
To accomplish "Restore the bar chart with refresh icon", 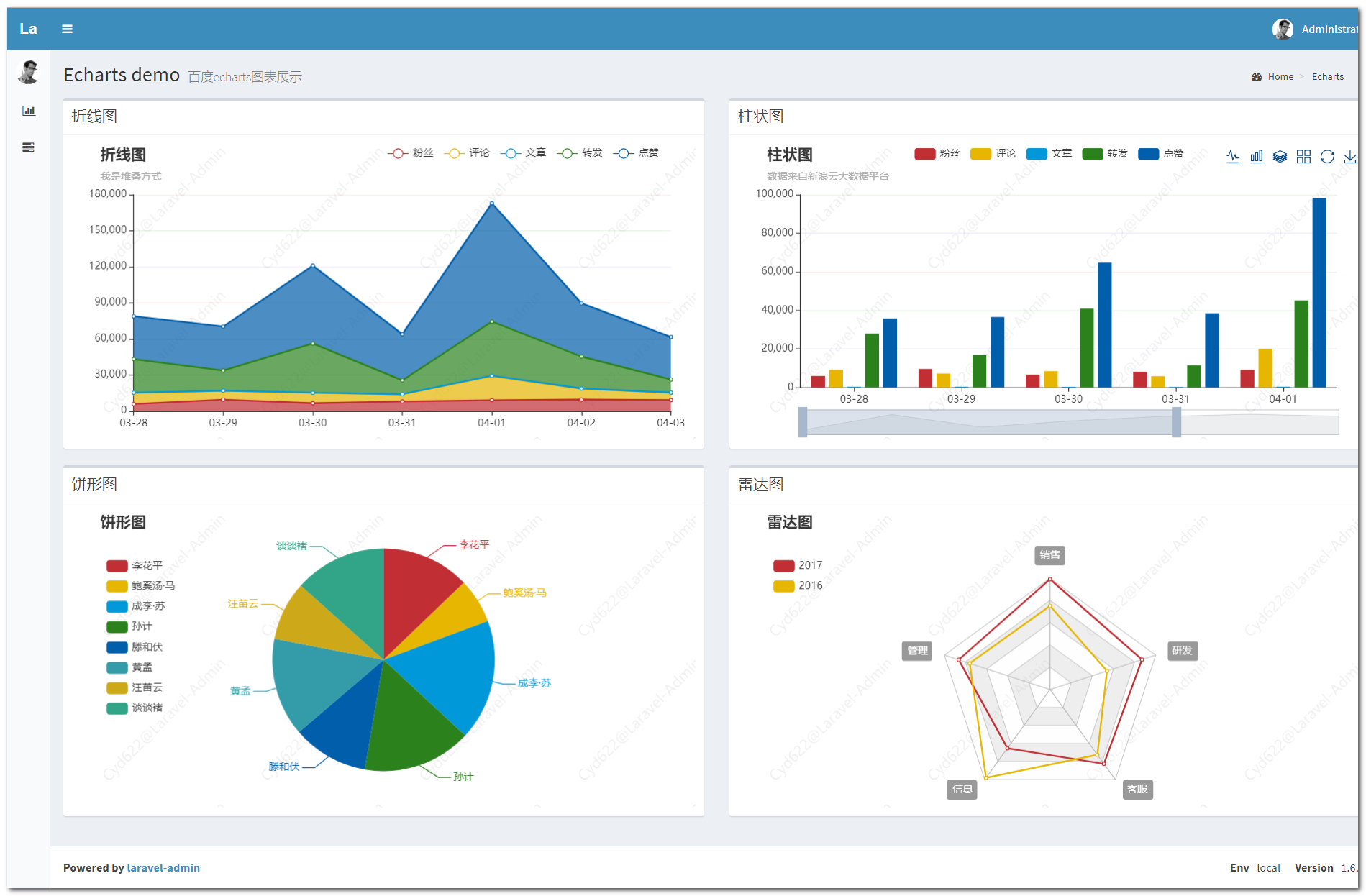I will pos(1327,156).
